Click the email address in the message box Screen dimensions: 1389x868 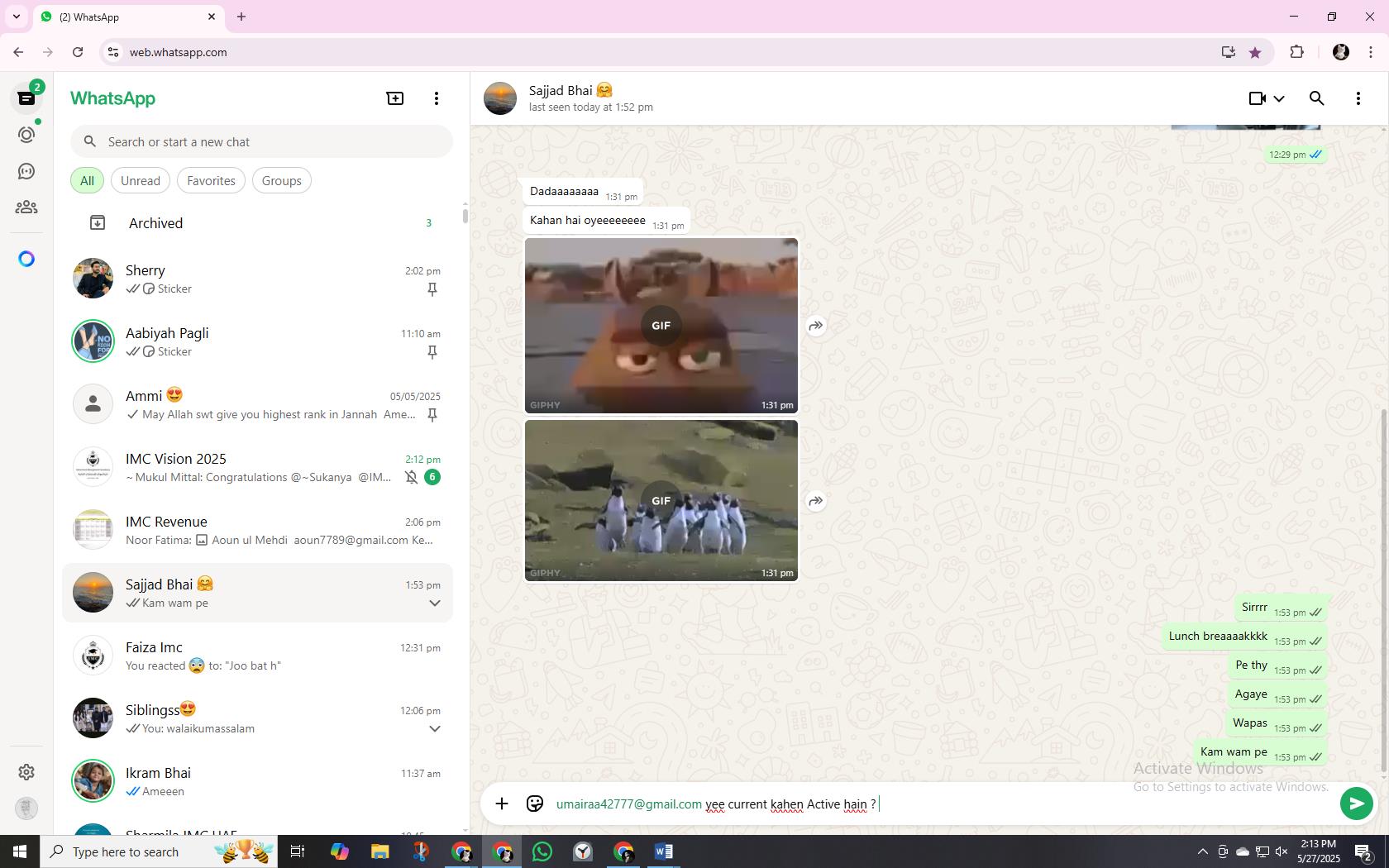[x=629, y=804]
